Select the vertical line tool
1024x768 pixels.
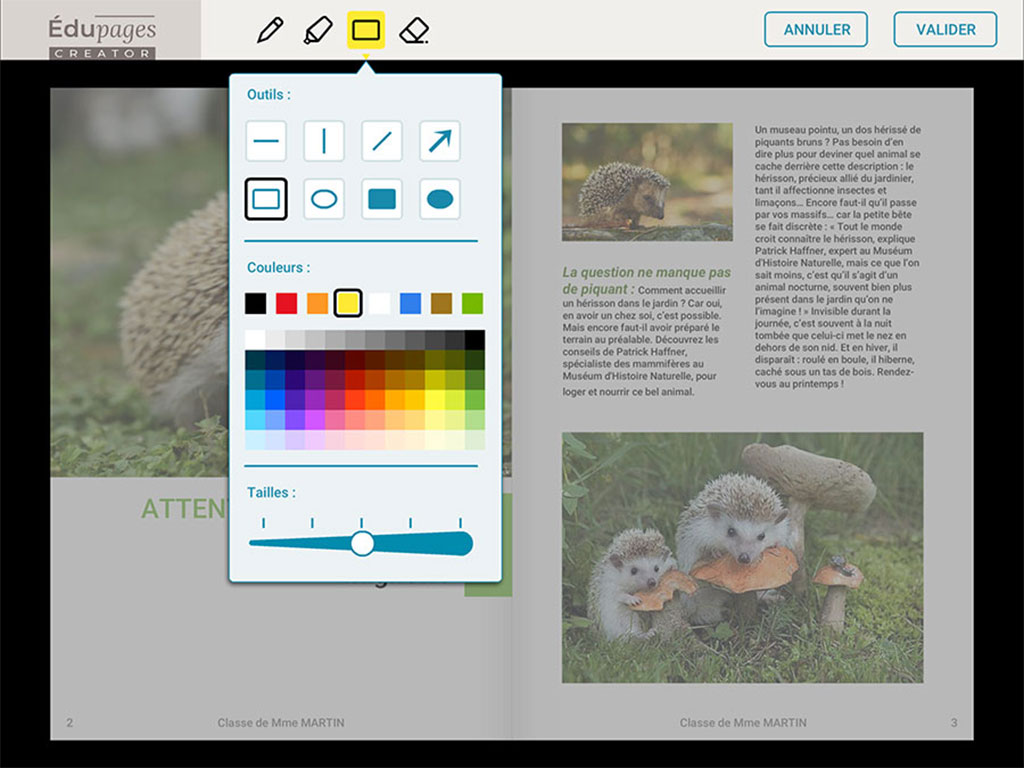(323, 141)
